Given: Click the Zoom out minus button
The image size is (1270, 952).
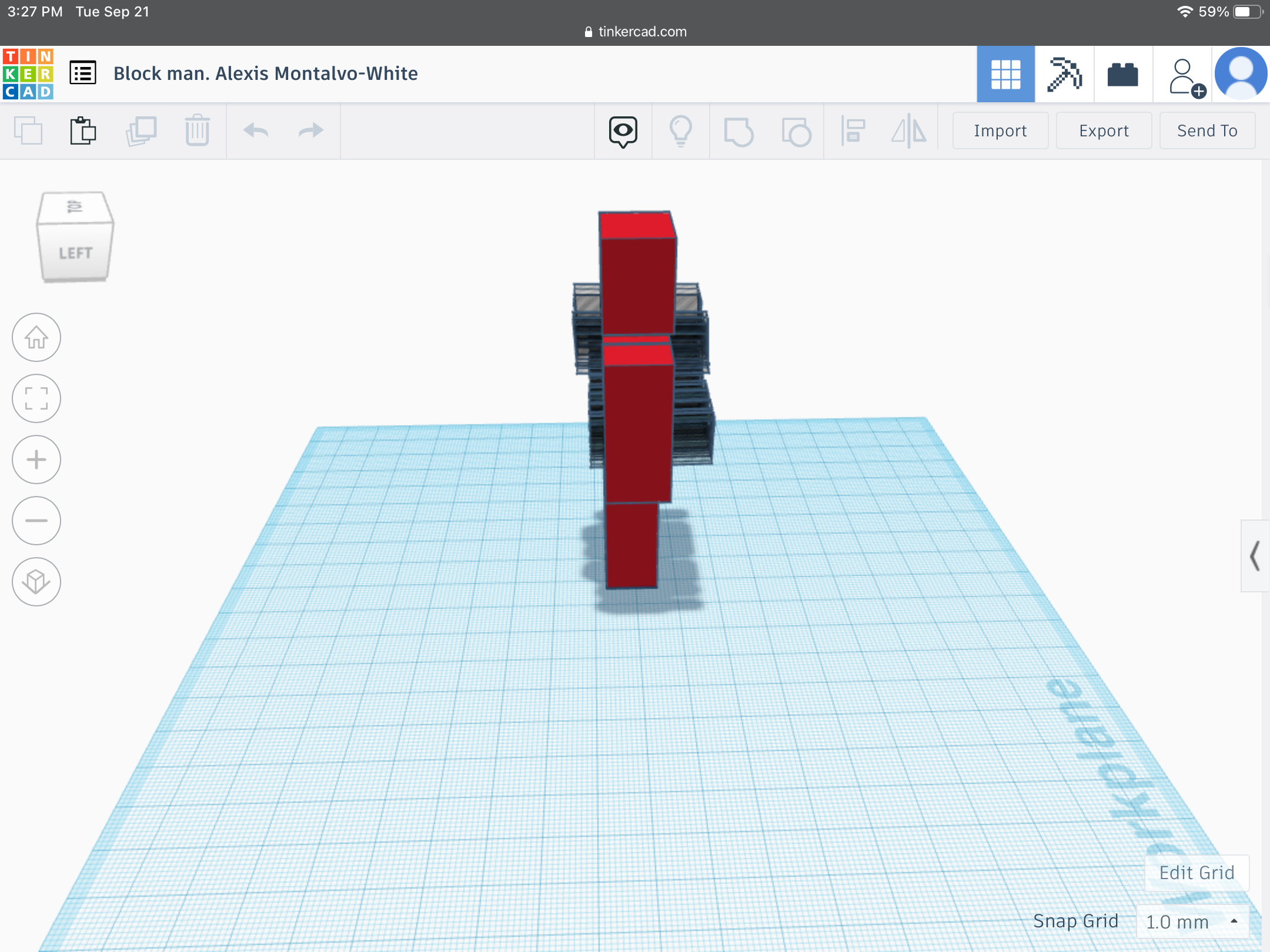Looking at the screenshot, I should 36,521.
